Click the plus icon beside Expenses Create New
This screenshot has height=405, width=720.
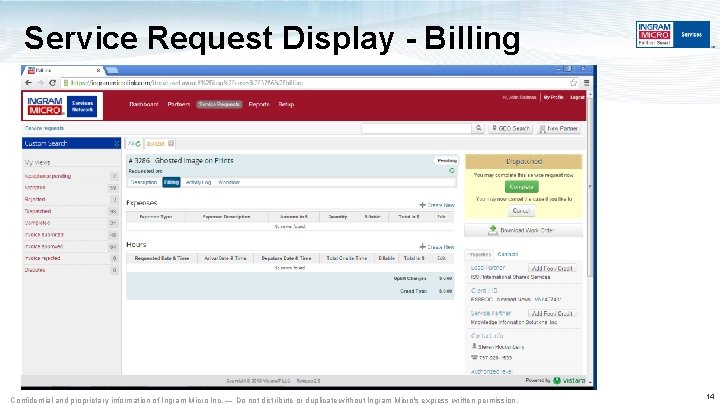click(422, 205)
